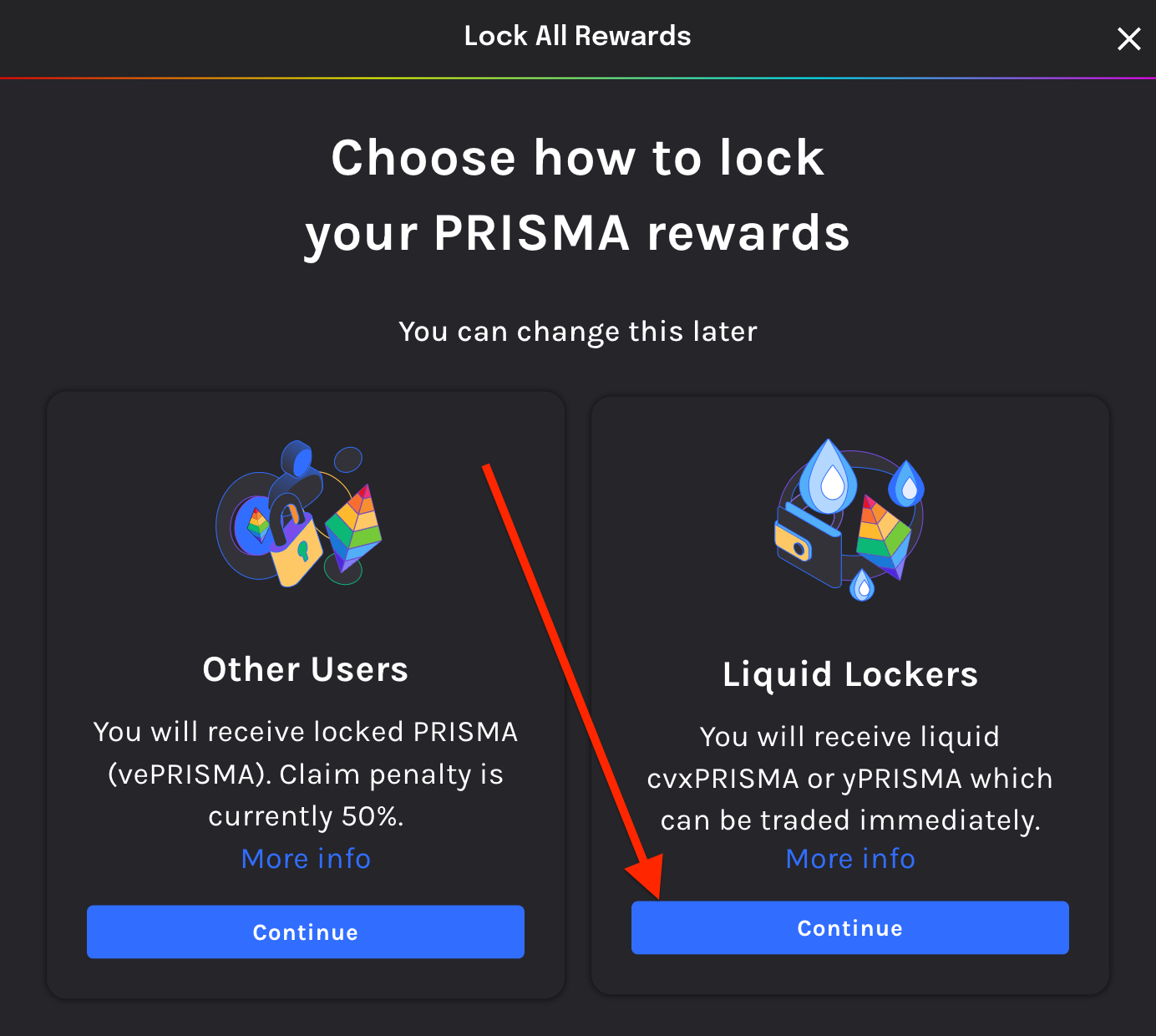Continue with the Other Users option
Viewport: 1156px width, 1036px height.
coord(306,932)
